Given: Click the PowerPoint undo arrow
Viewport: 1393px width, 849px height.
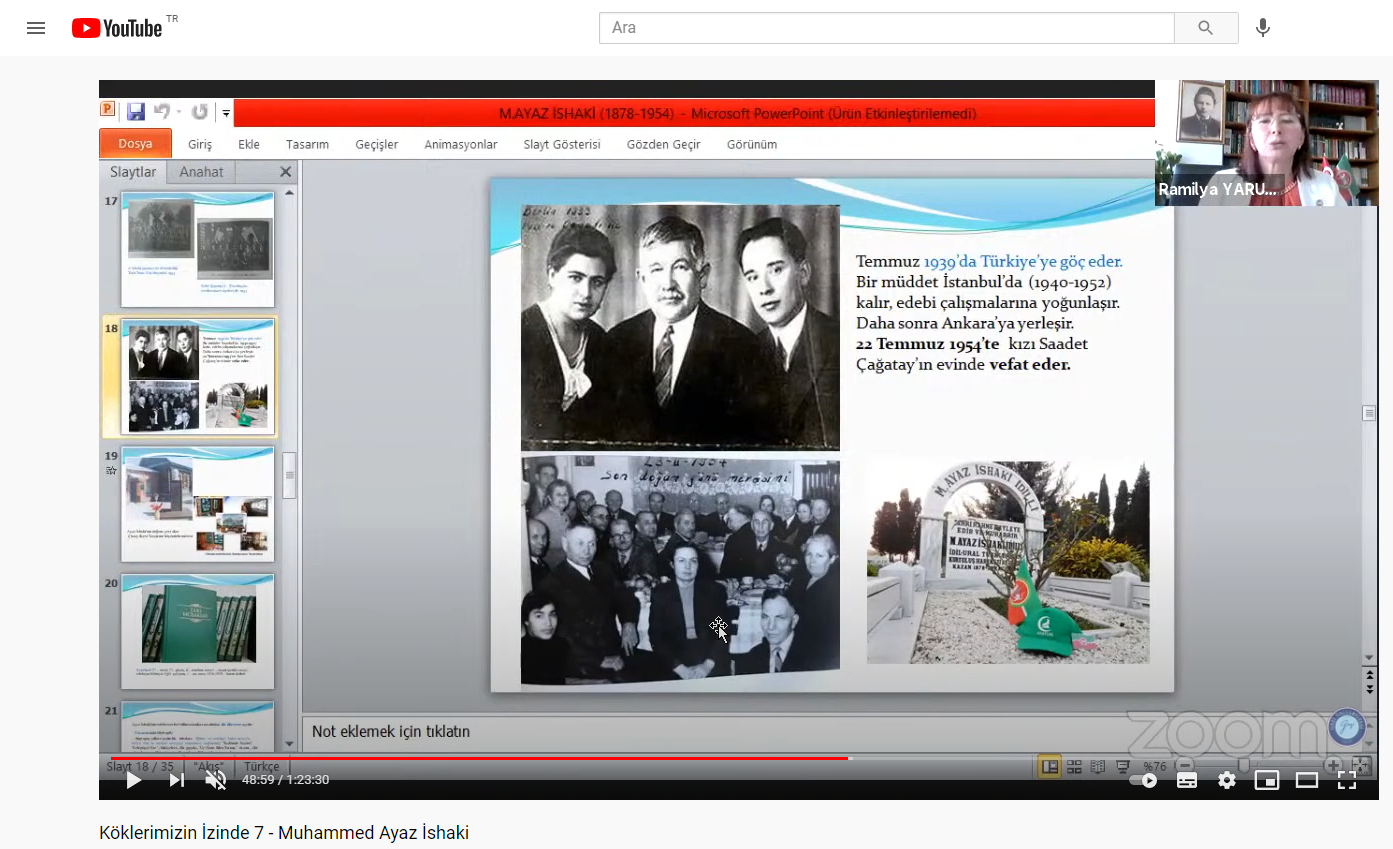Looking at the screenshot, I should click(x=161, y=112).
